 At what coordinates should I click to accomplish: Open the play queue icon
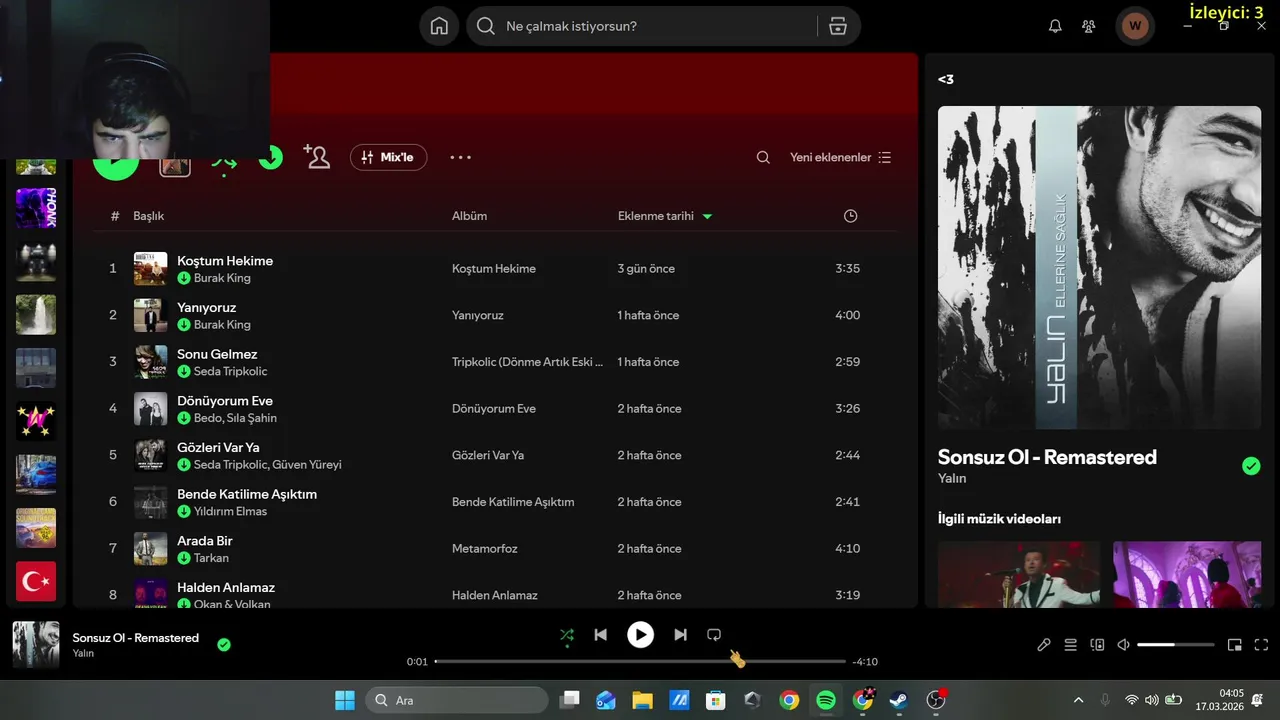(x=1070, y=645)
